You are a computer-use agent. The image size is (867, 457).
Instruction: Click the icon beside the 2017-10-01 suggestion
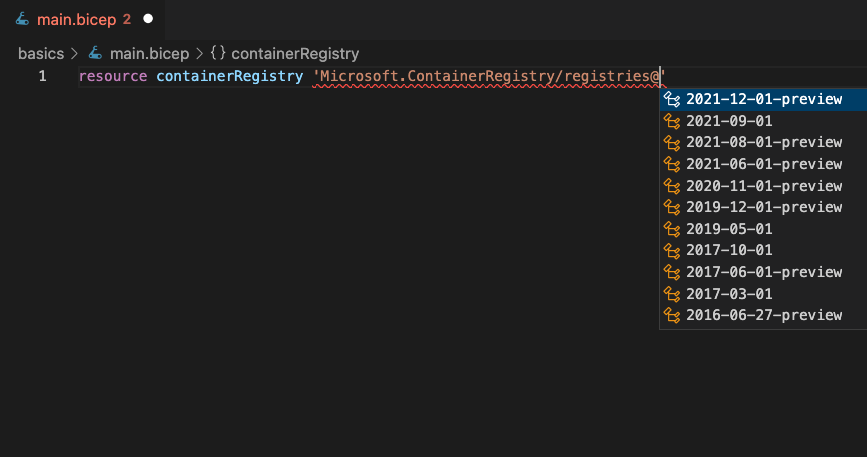click(673, 250)
